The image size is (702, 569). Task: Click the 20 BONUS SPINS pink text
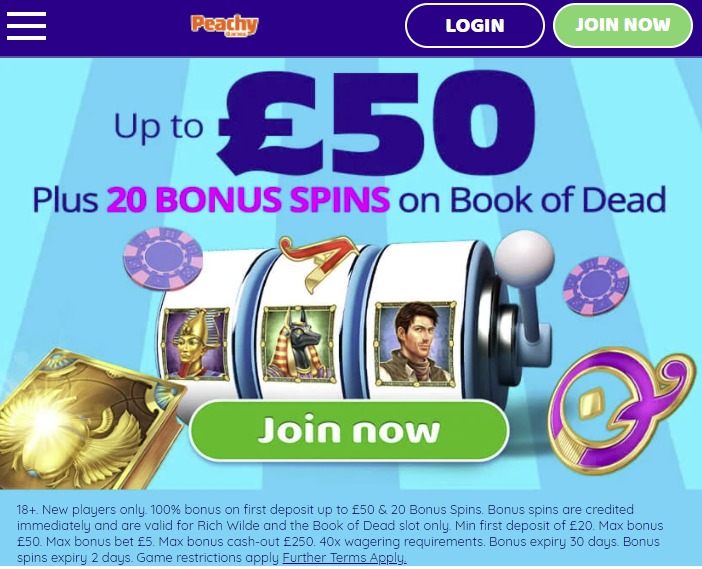pyautogui.click(x=248, y=199)
